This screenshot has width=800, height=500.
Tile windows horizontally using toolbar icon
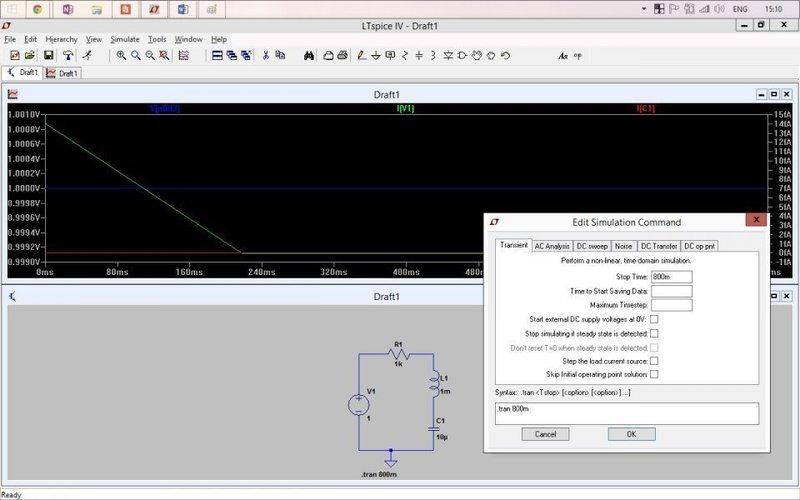click(x=217, y=56)
